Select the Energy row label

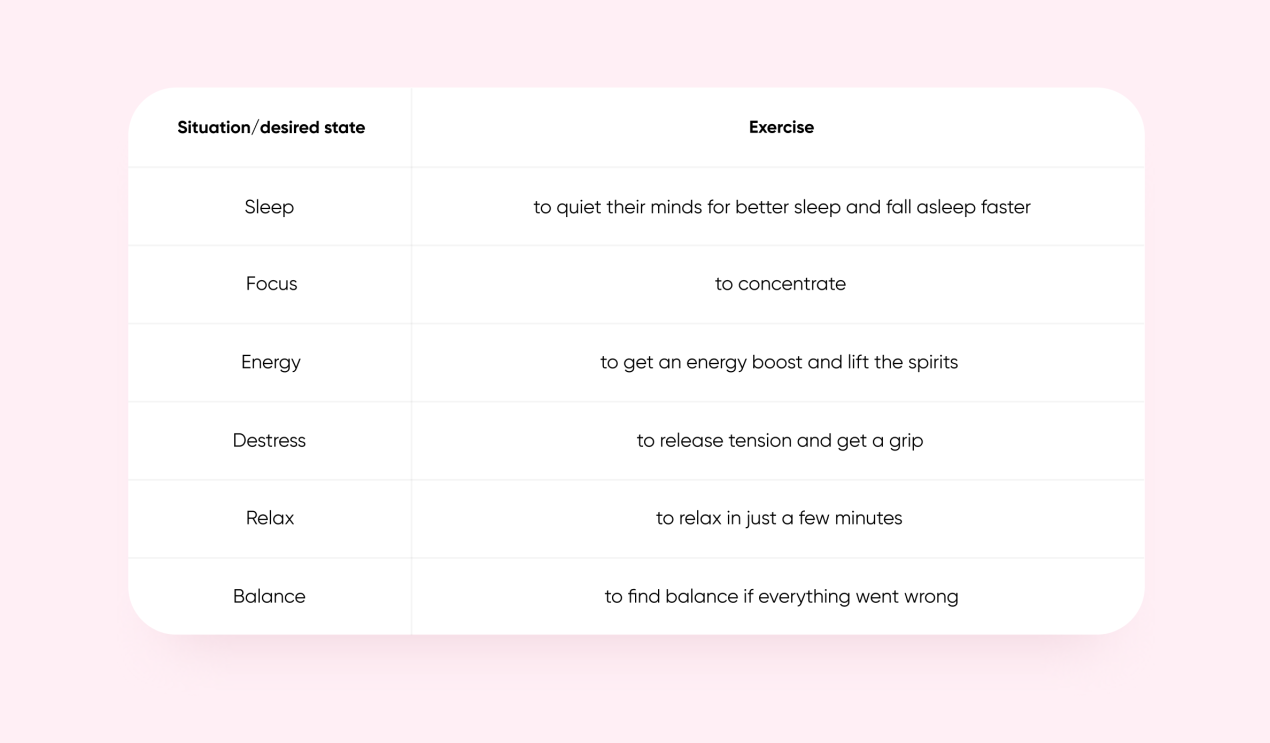[271, 362]
